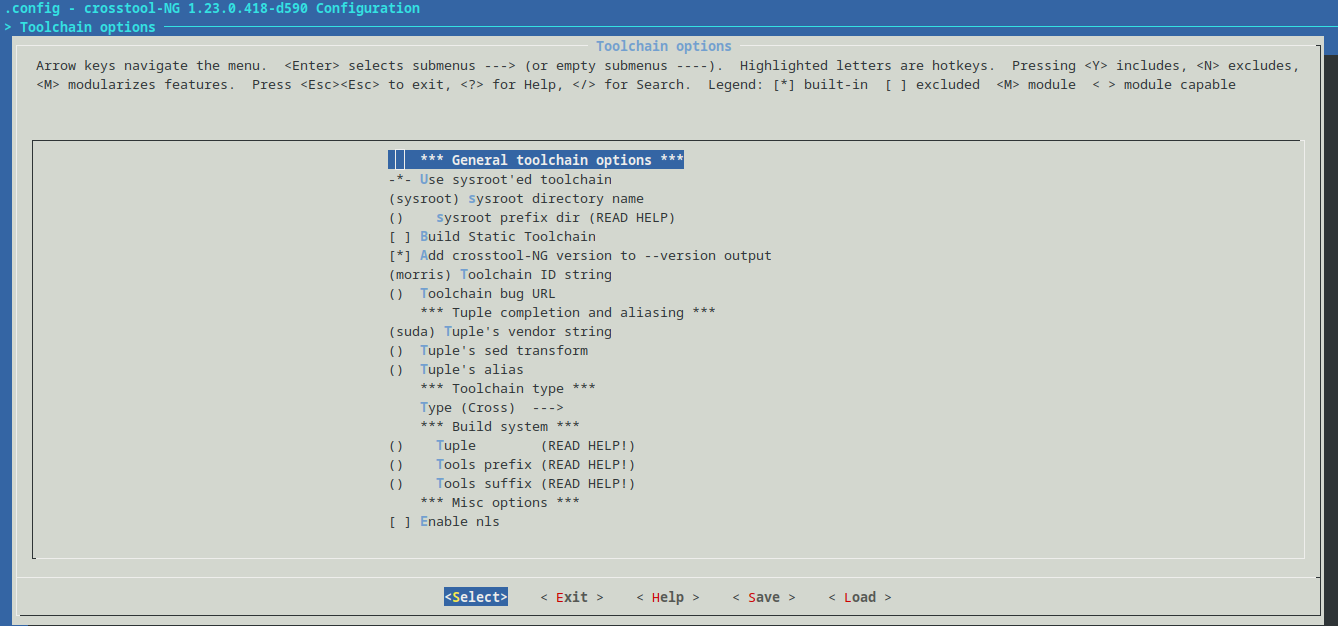Open Tuple's sed transform entry
Screen dimensions: 1338x626
[488, 350]
